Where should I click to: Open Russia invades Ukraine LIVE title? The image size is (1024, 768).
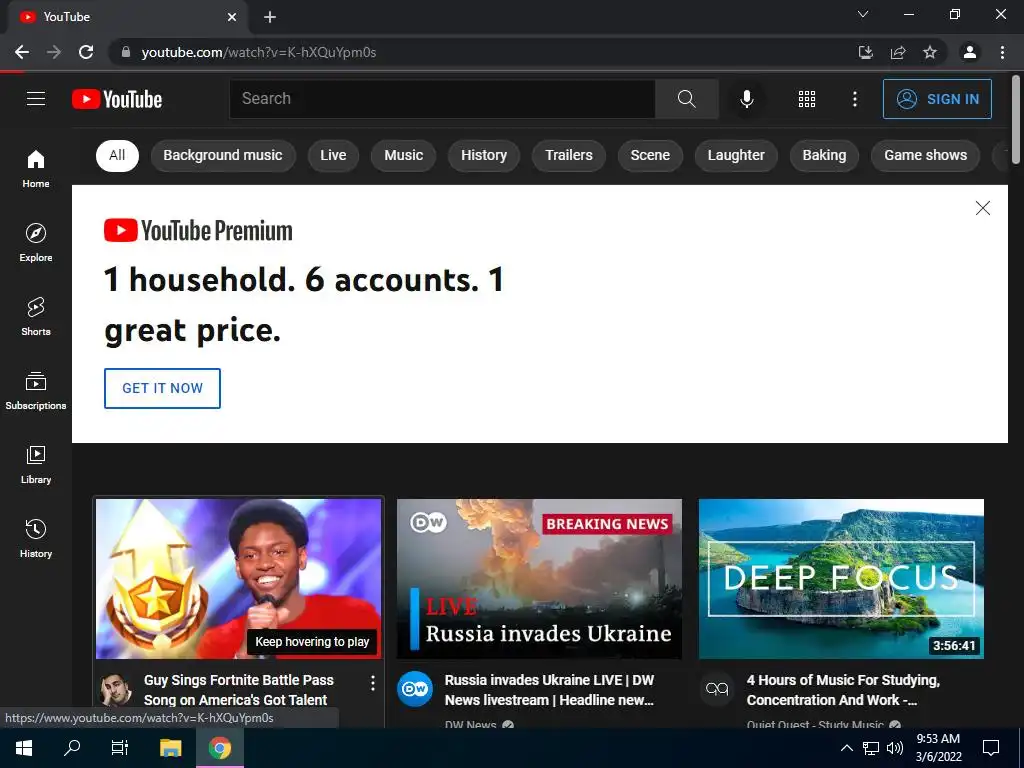[x=549, y=690]
